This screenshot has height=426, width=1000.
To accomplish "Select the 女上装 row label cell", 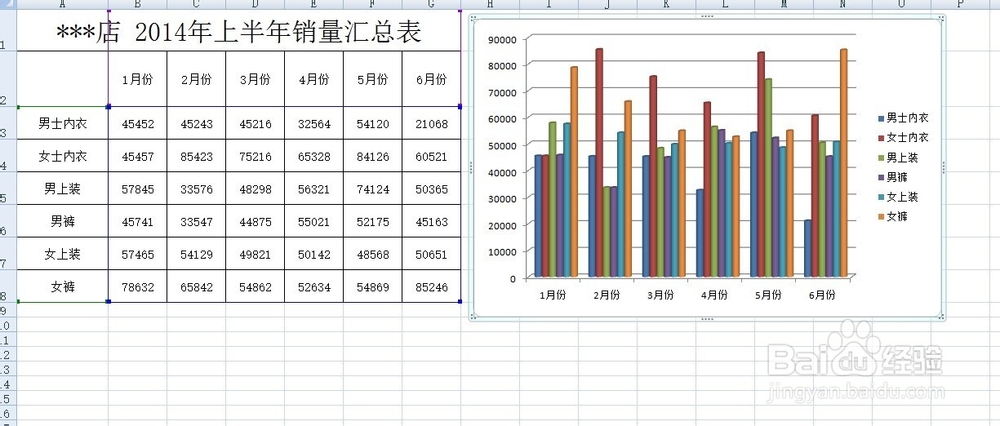I will coord(63,254).
